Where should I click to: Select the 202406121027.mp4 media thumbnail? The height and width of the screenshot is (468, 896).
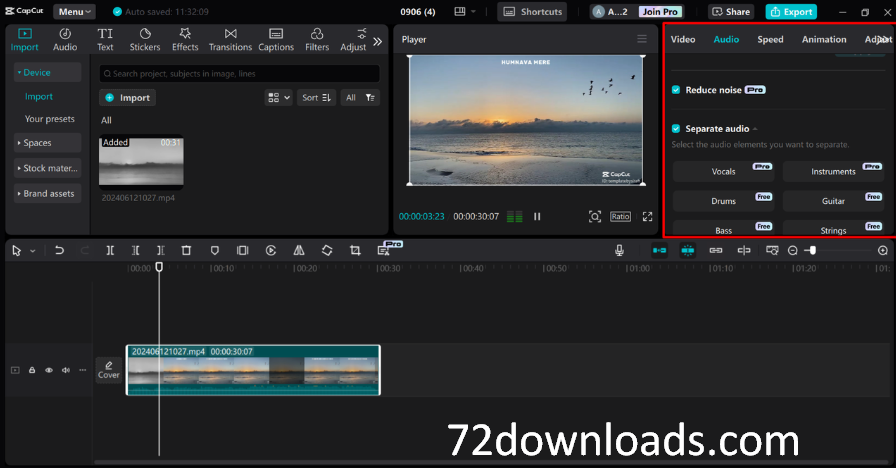[141, 162]
